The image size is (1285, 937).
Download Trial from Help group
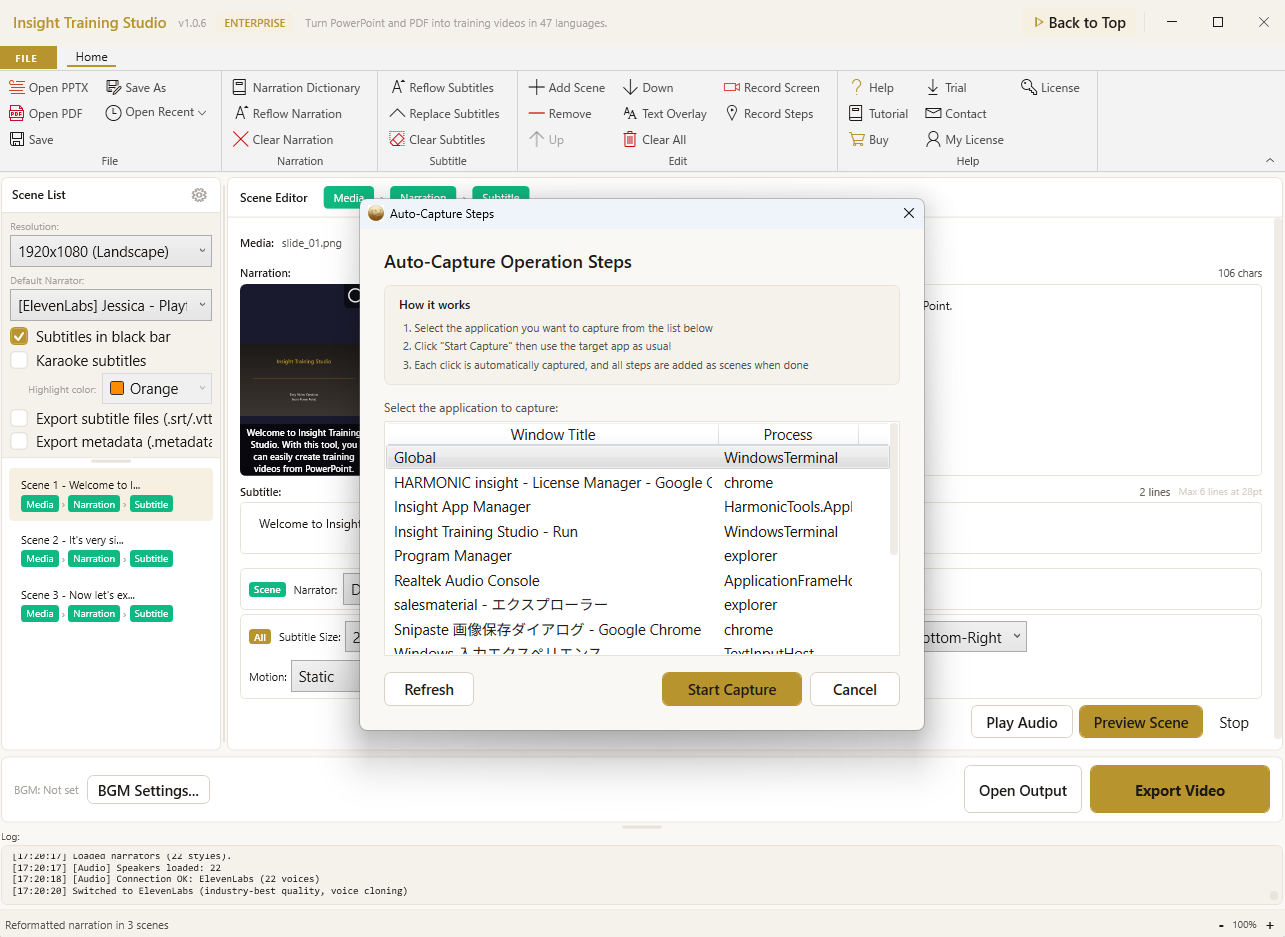coord(946,88)
